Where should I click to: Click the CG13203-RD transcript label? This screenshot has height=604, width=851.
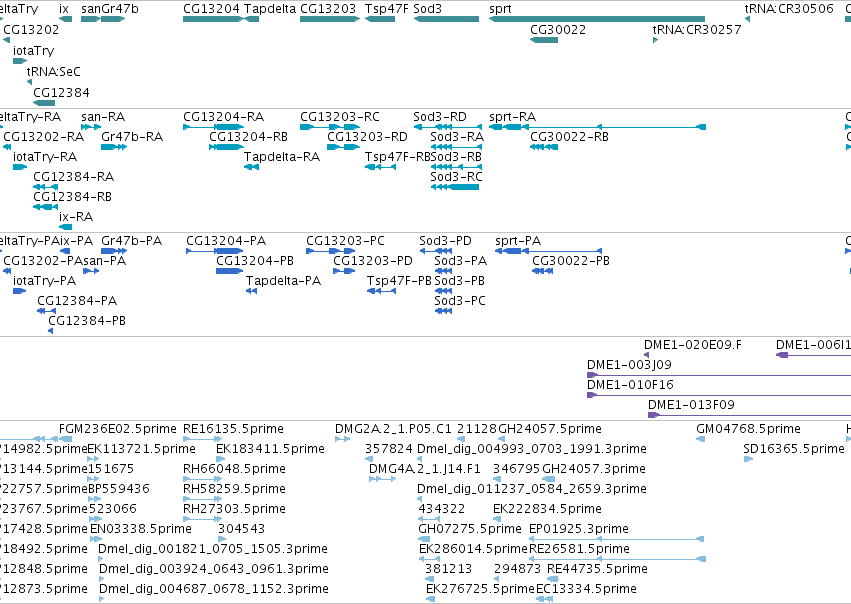[367, 137]
